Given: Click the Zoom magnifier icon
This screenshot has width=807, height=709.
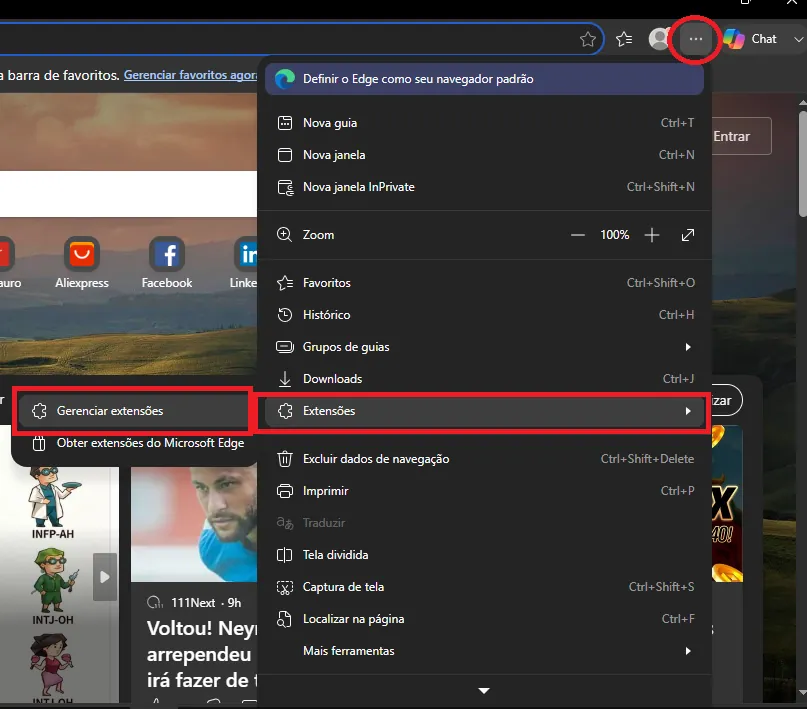Looking at the screenshot, I should (x=284, y=235).
